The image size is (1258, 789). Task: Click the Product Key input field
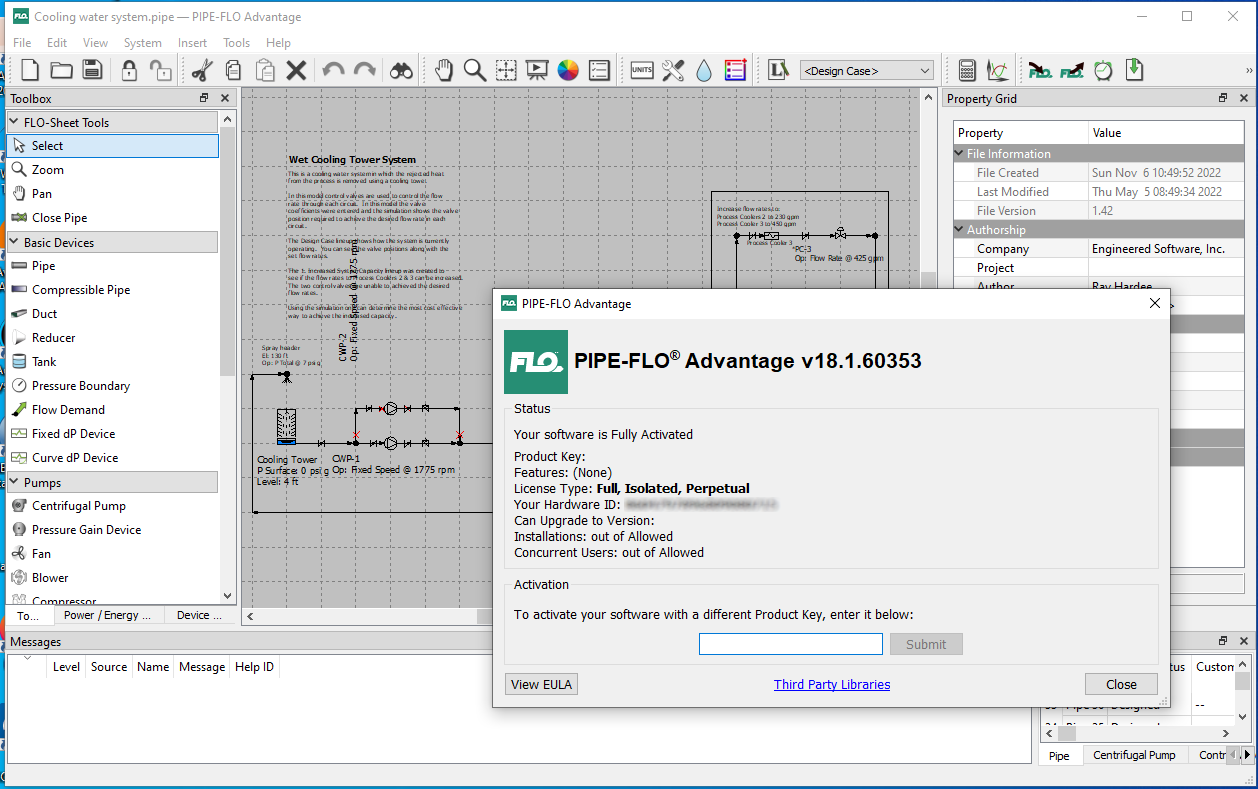point(791,644)
